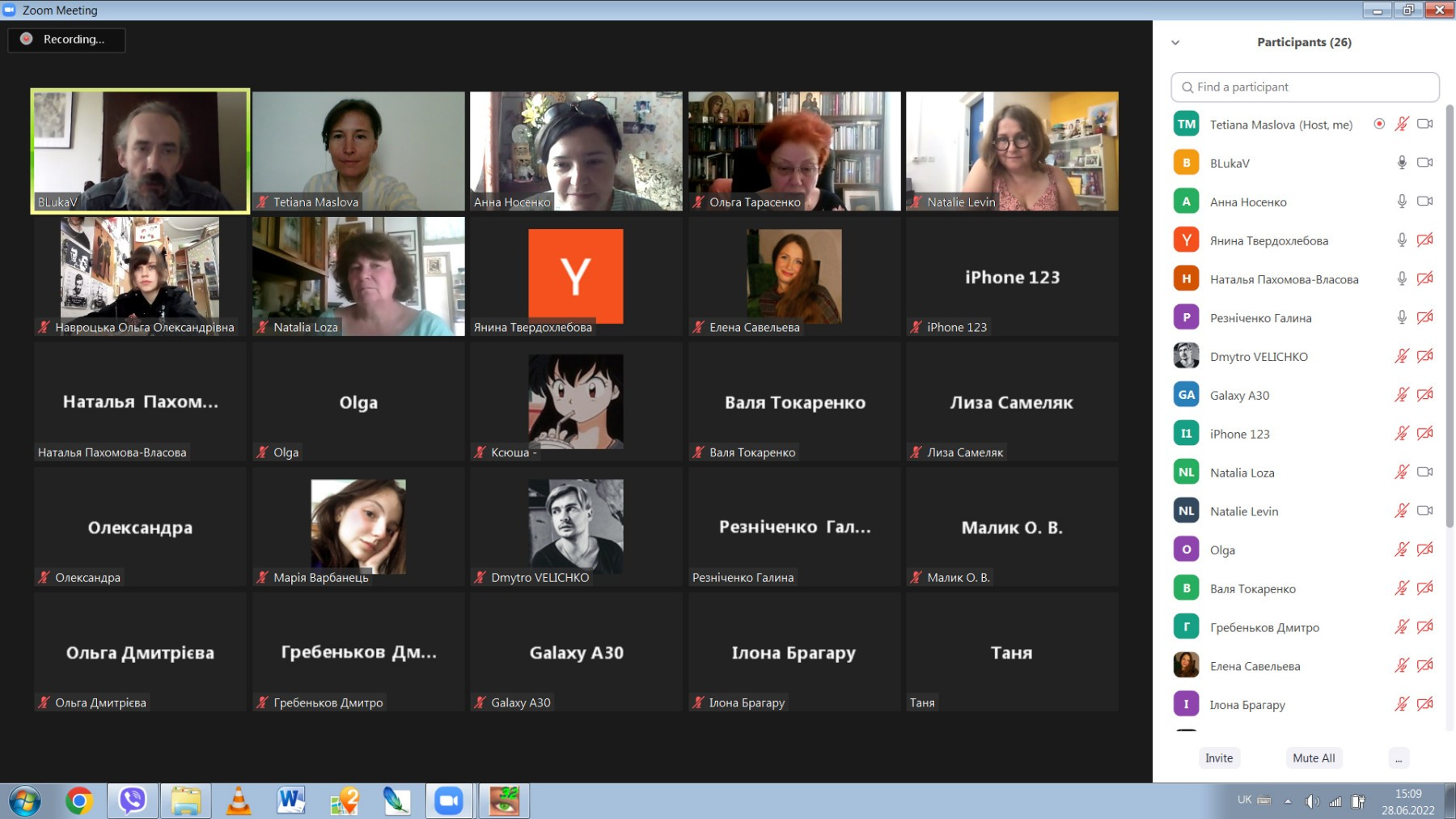Select Марія Варбанець's video tile

(358, 527)
